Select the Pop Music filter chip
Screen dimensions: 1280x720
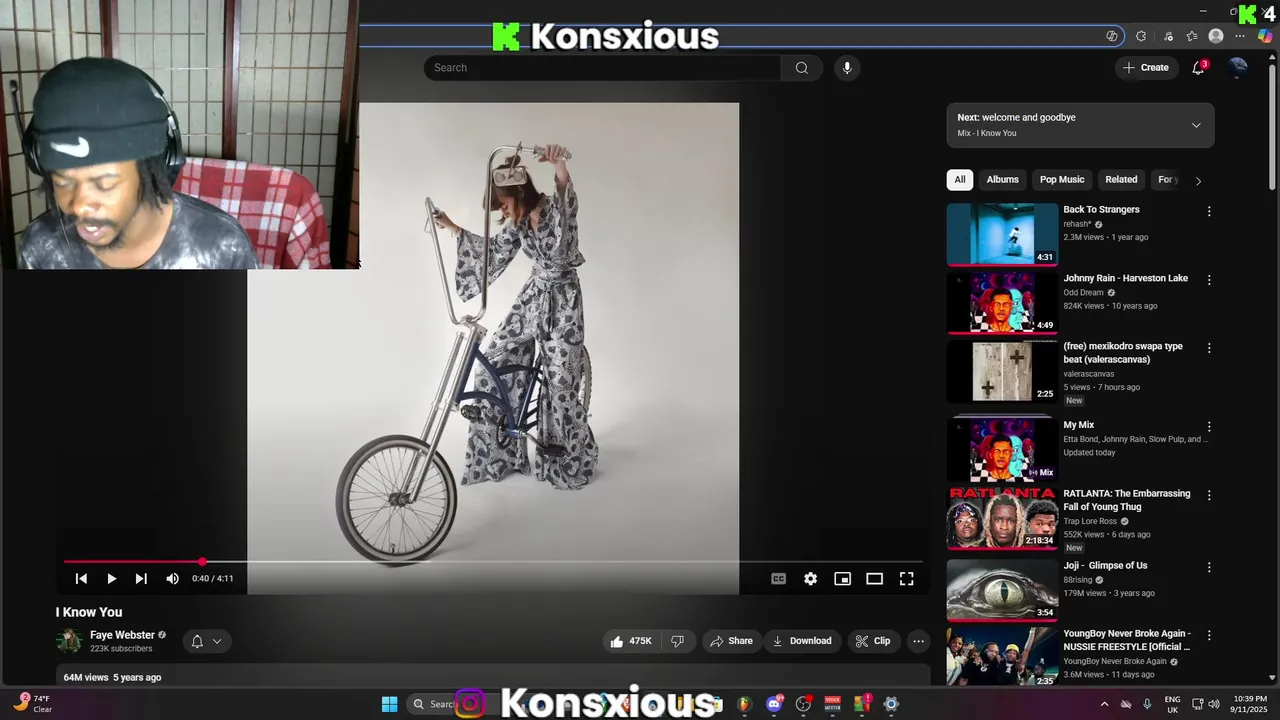click(x=1062, y=180)
